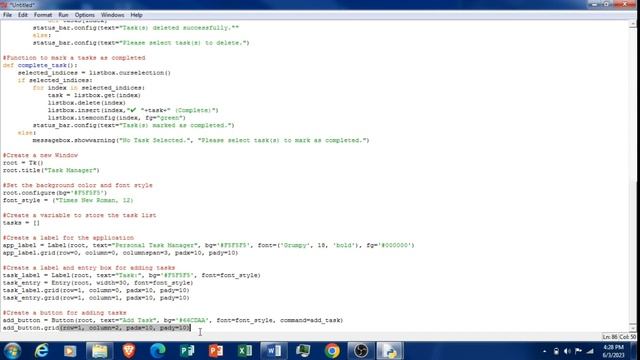The width and height of the screenshot is (640, 360).
Task: Click scrollbar down arrow in editor
Action: (x=633, y=327)
